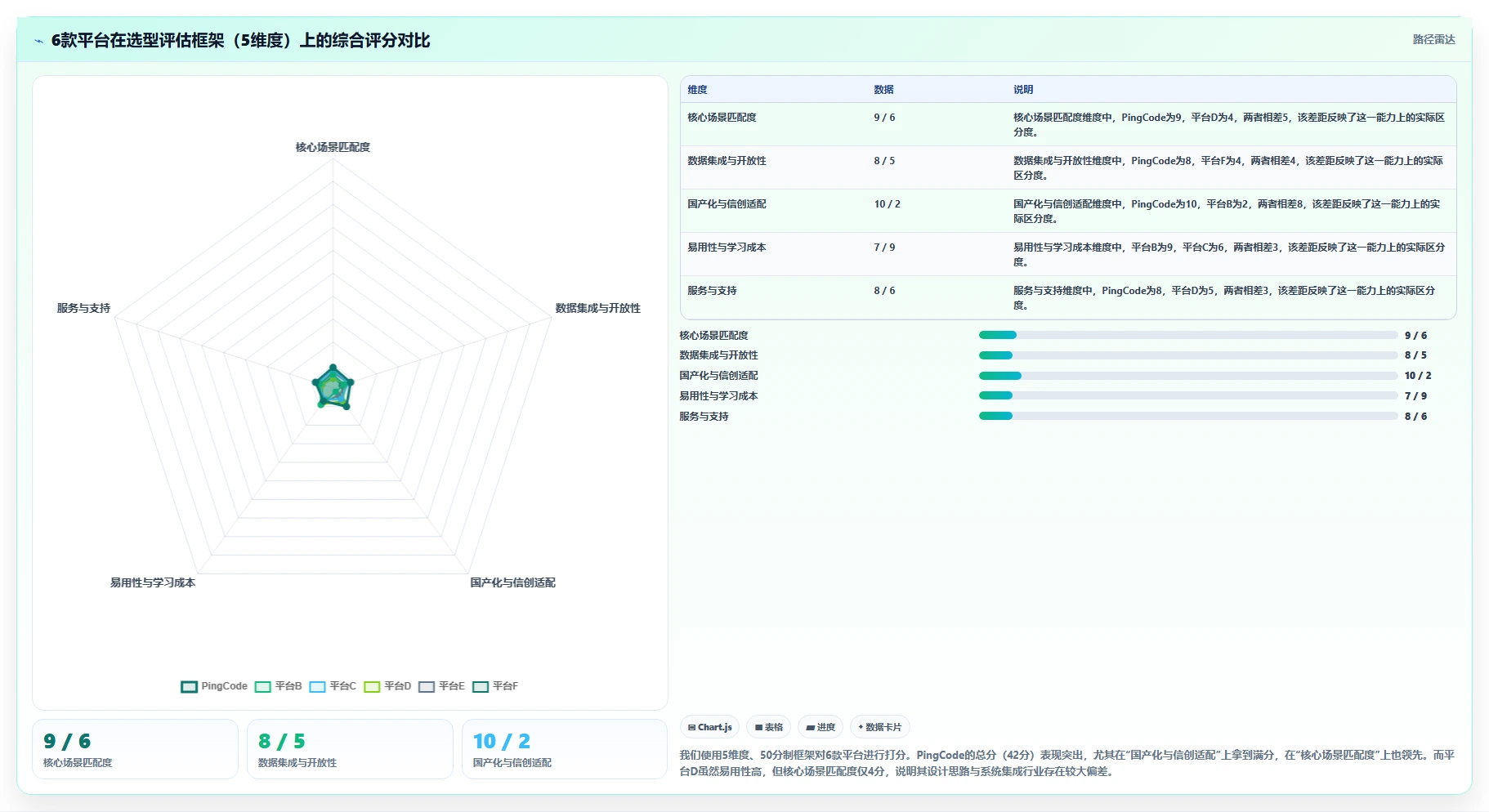Toggle the 平台C legend item
The height and width of the screenshot is (812, 1489).
point(333,686)
